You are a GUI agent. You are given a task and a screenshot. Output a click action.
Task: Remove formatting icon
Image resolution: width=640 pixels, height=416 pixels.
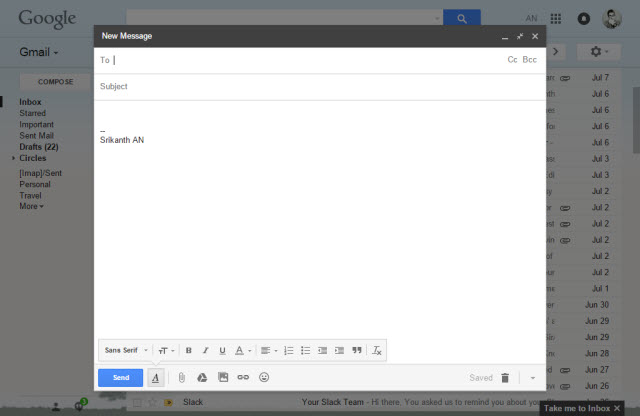point(377,350)
